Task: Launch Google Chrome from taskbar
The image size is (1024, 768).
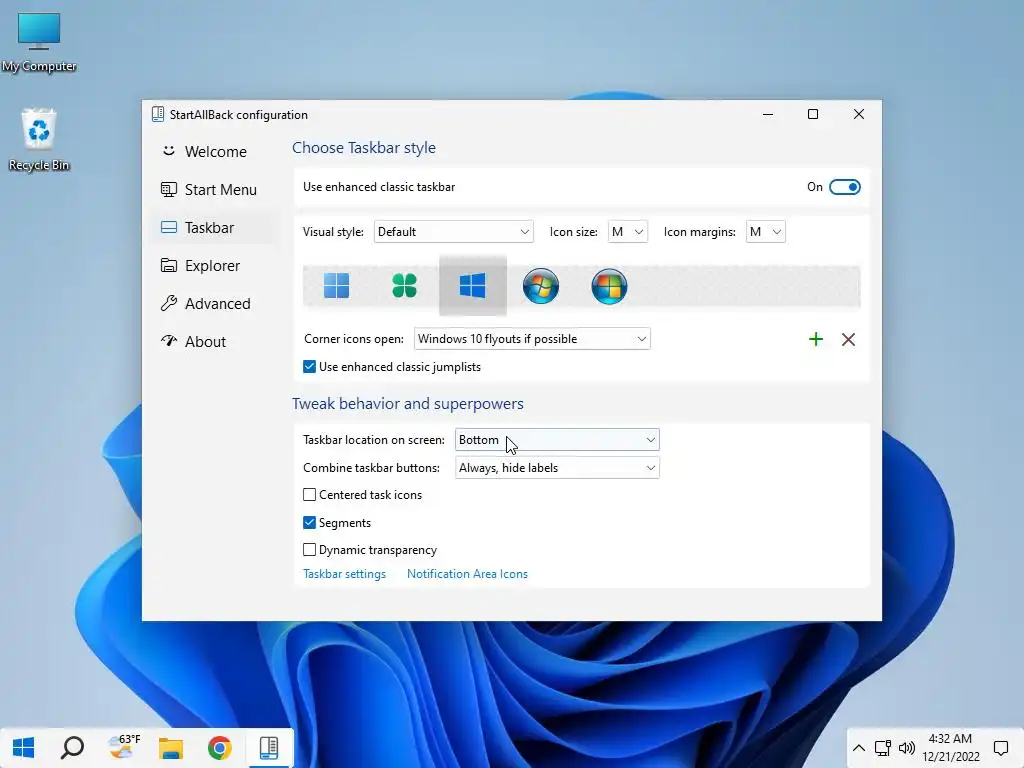Action: [x=219, y=747]
